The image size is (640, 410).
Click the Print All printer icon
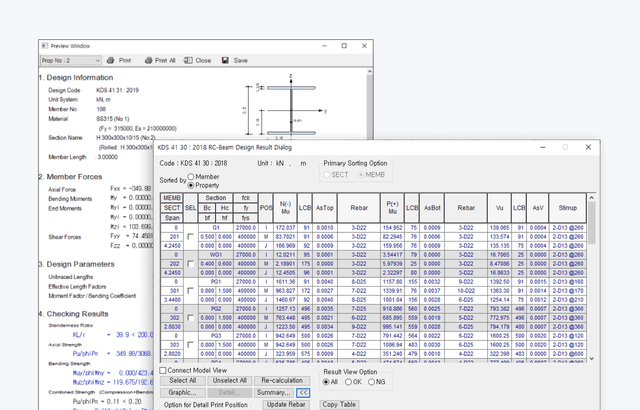[147, 61]
